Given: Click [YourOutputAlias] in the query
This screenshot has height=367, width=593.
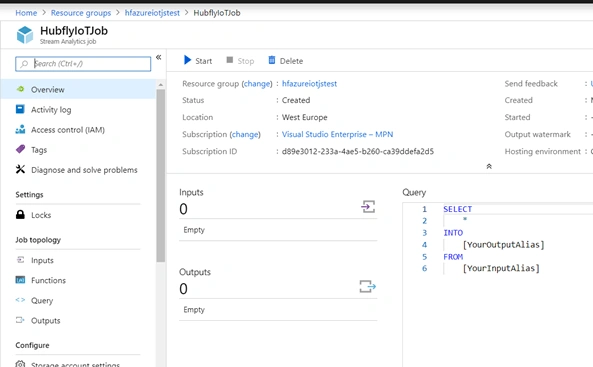Looking at the screenshot, I should click(503, 245).
